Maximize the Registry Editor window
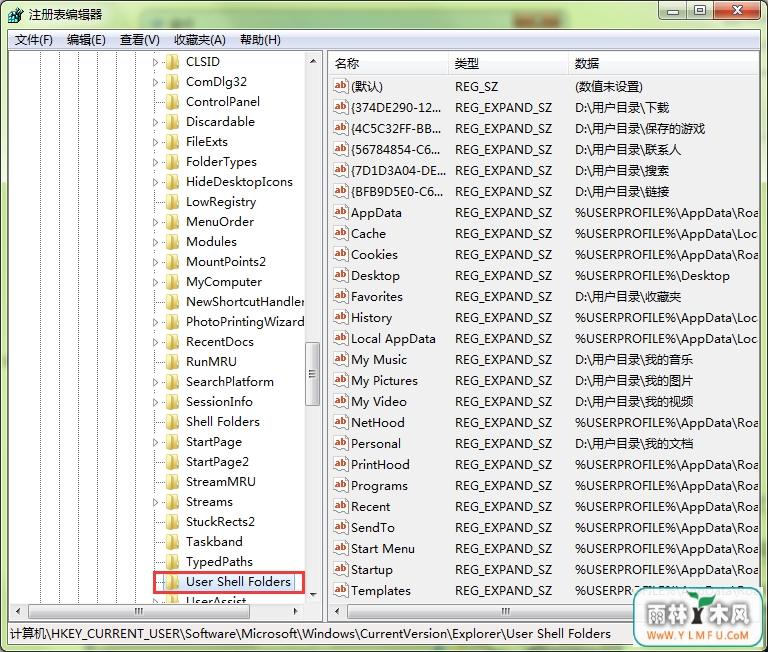The height and width of the screenshot is (652, 768). click(x=700, y=10)
